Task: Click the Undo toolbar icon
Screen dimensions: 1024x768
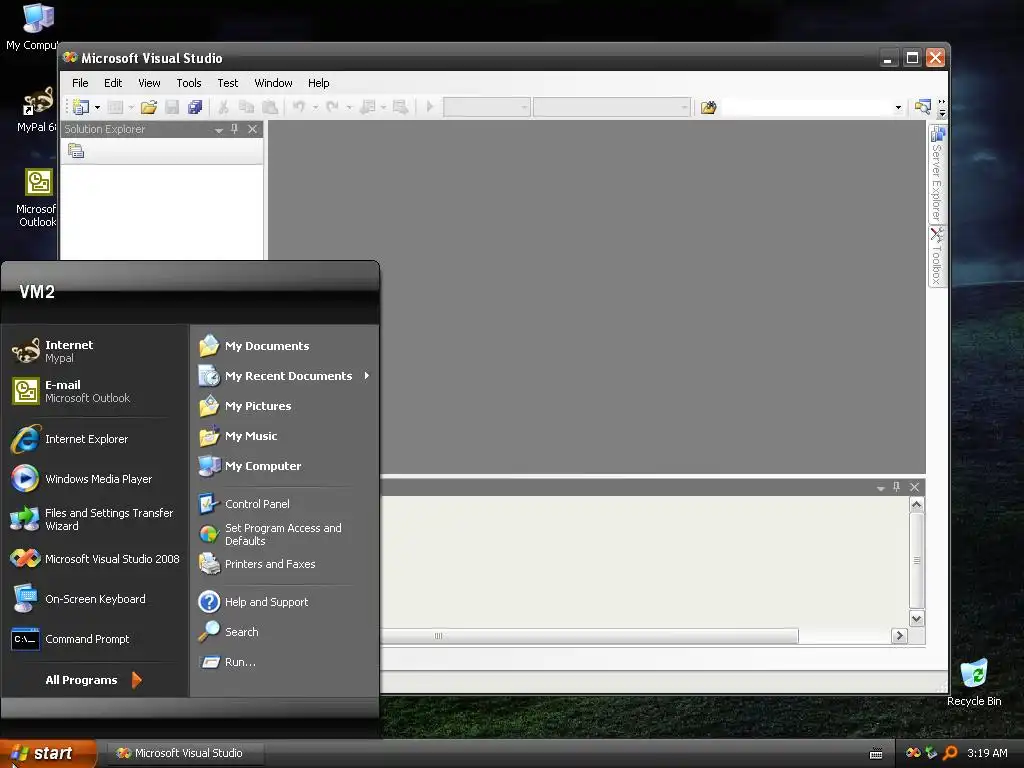Action: tap(298, 107)
